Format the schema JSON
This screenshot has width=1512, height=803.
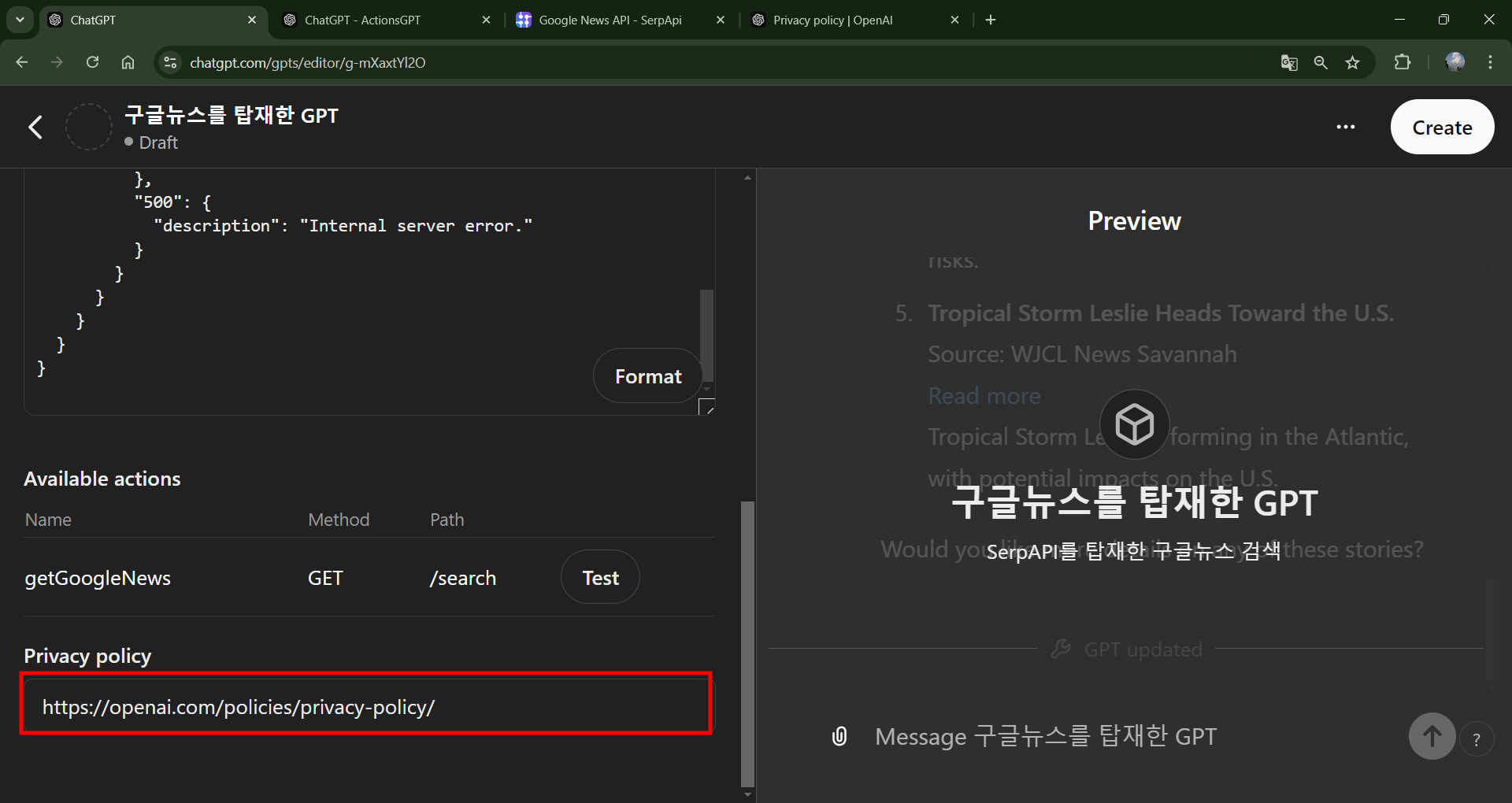click(648, 376)
